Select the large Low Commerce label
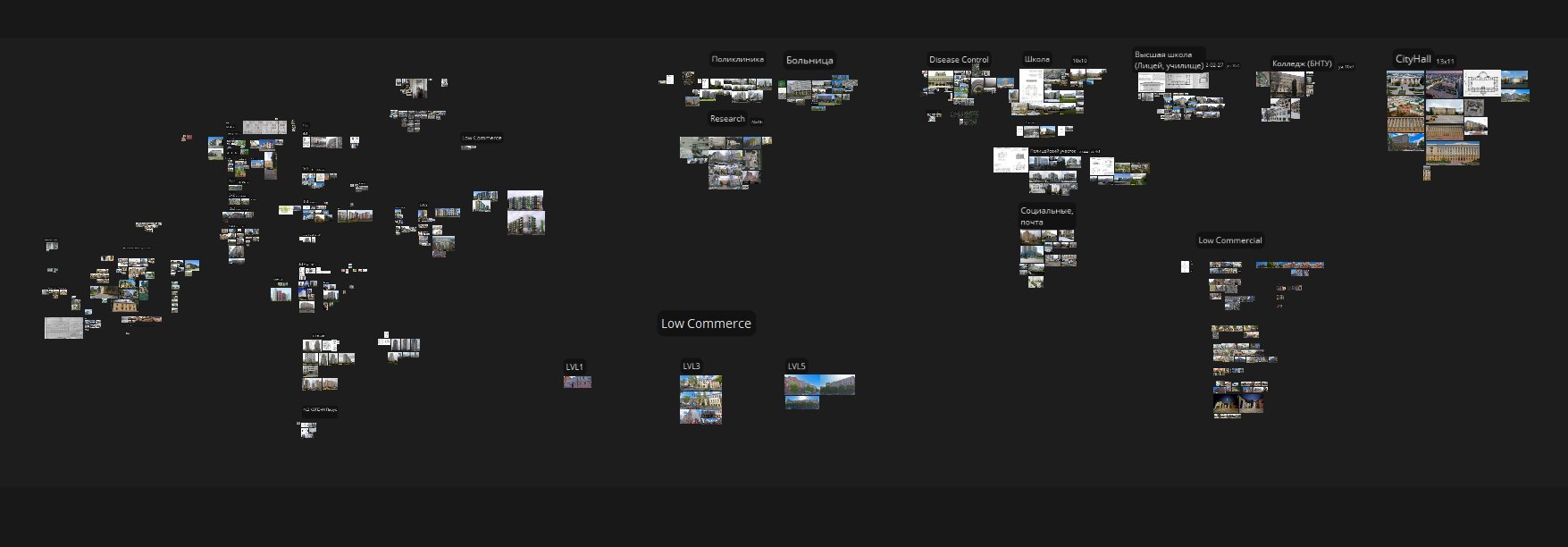The image size is (1568, 547). click(706, 324)
